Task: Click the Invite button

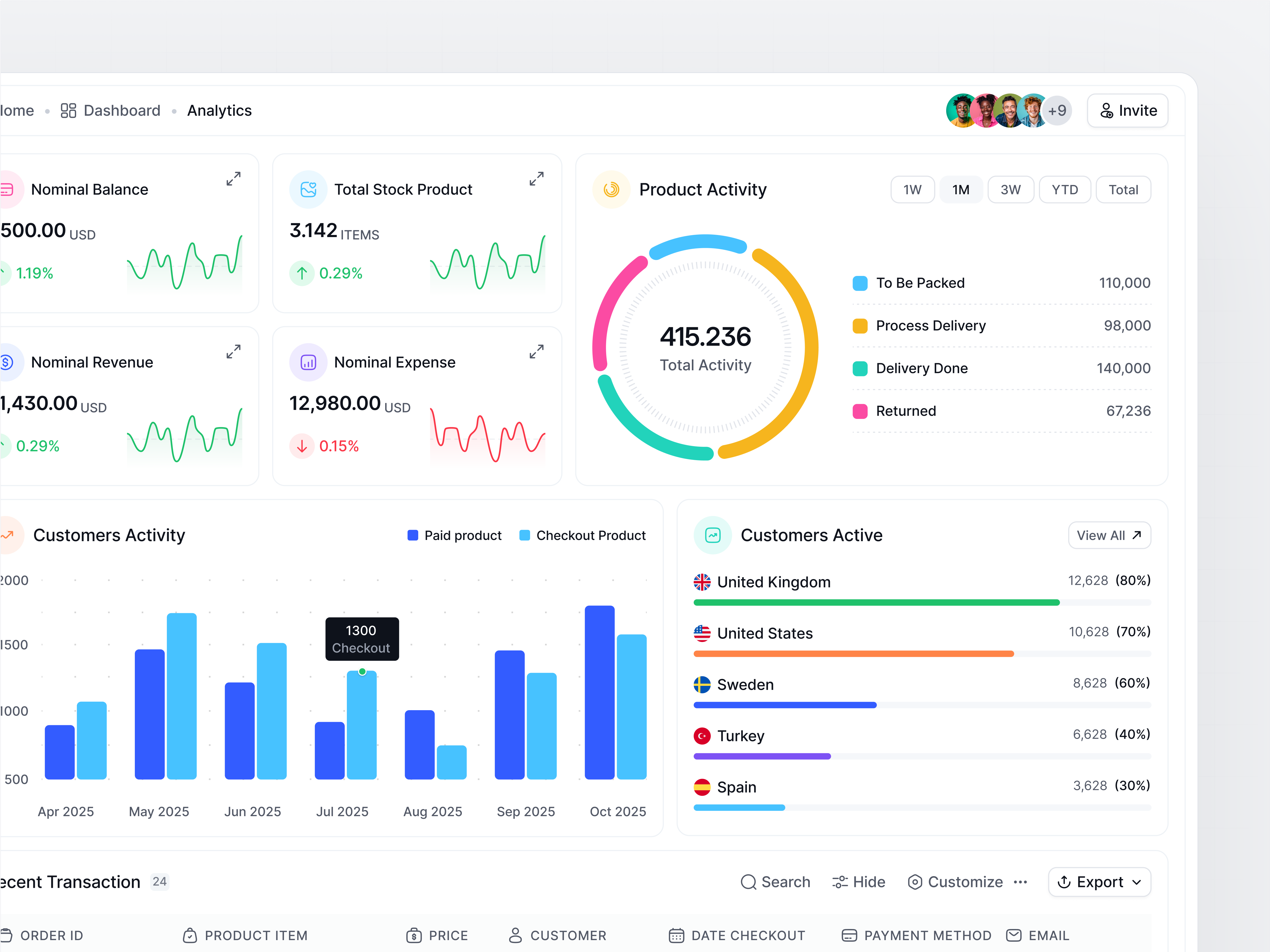Action: point(1128,110)
